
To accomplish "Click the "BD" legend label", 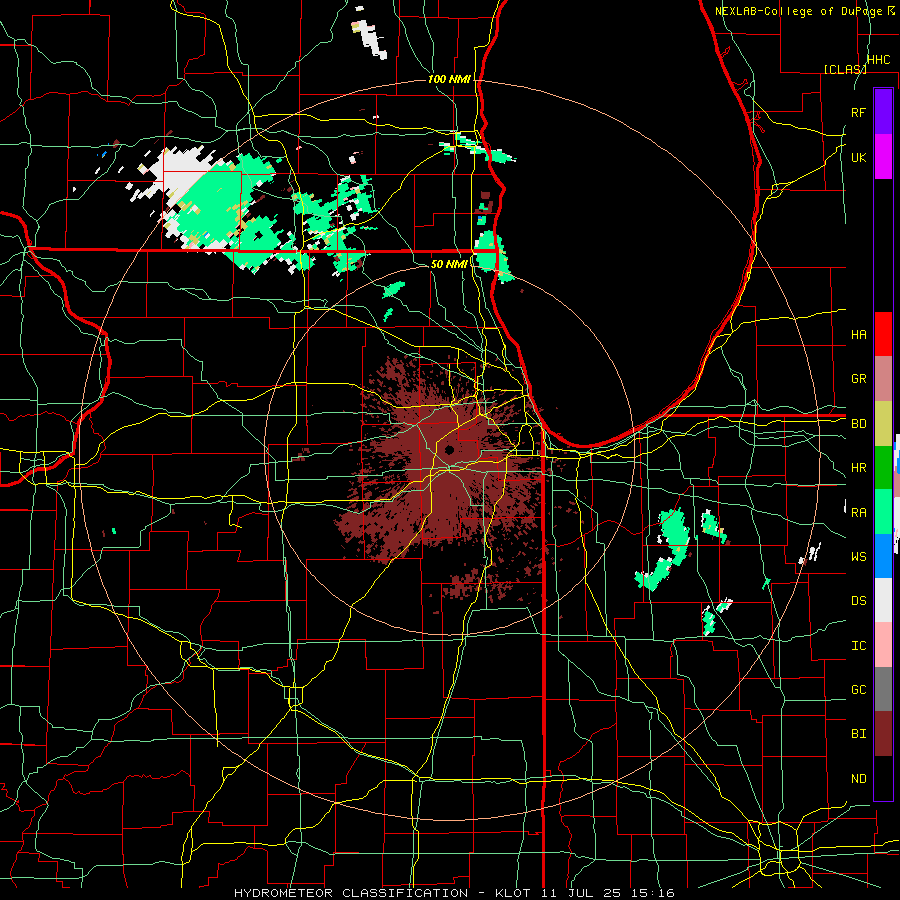I will (858, 424).
